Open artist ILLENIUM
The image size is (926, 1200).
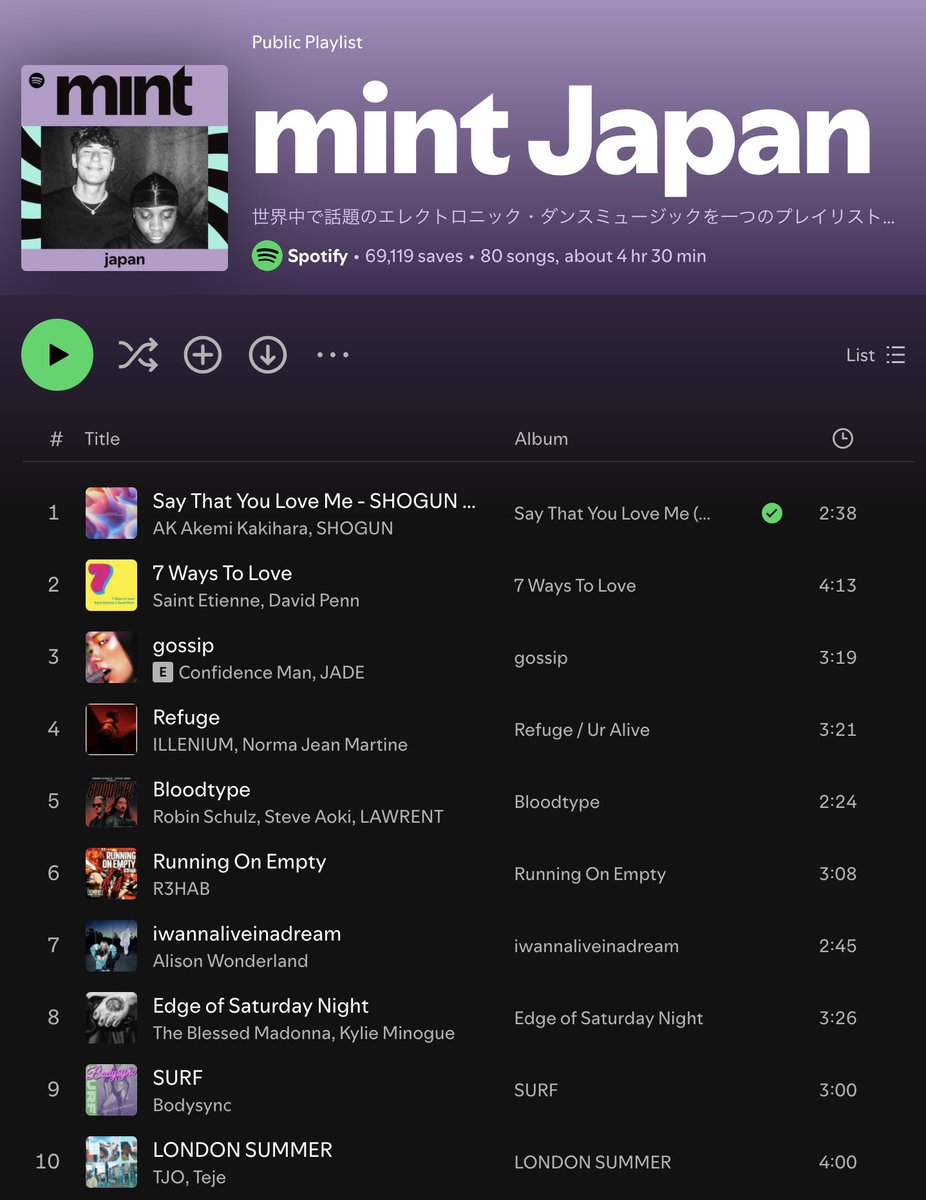pos(193,744)
